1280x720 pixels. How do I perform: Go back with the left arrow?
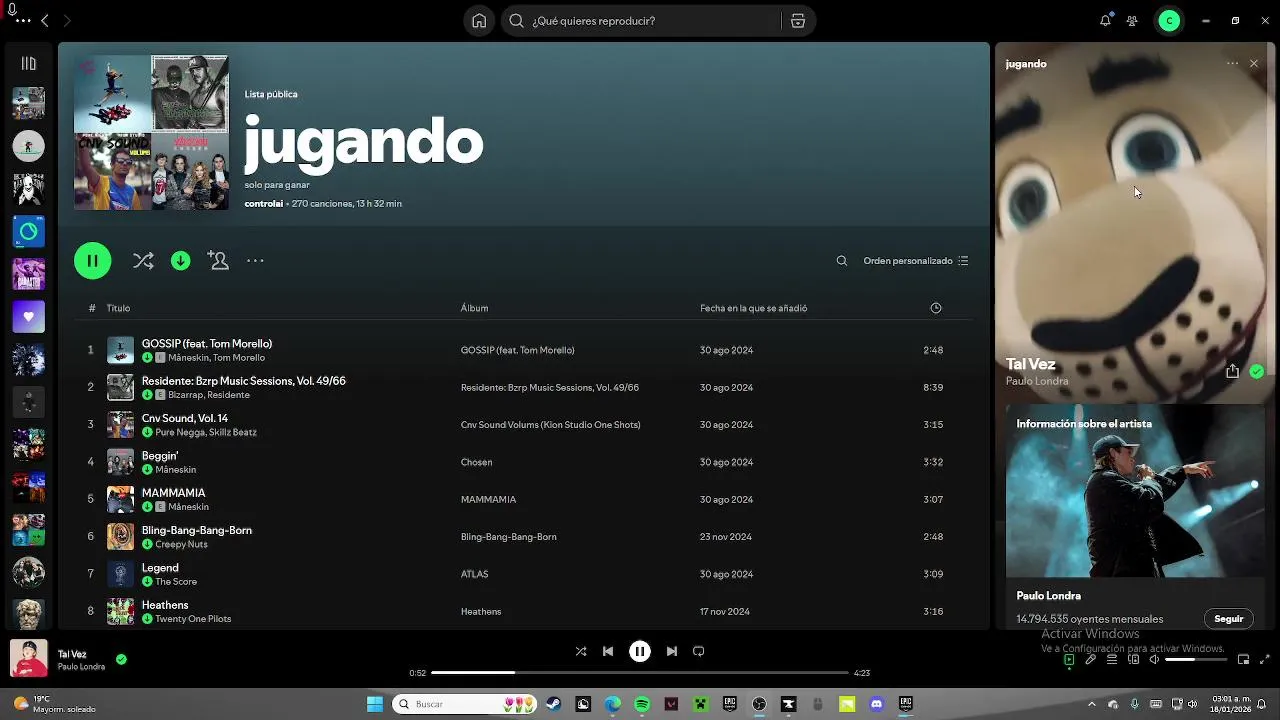coord(44,21)
